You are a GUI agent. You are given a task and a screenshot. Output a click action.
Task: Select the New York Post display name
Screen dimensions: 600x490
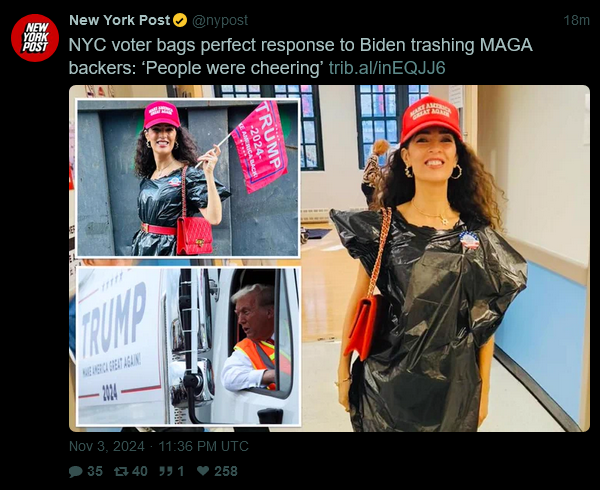click(x=119, y=20)
